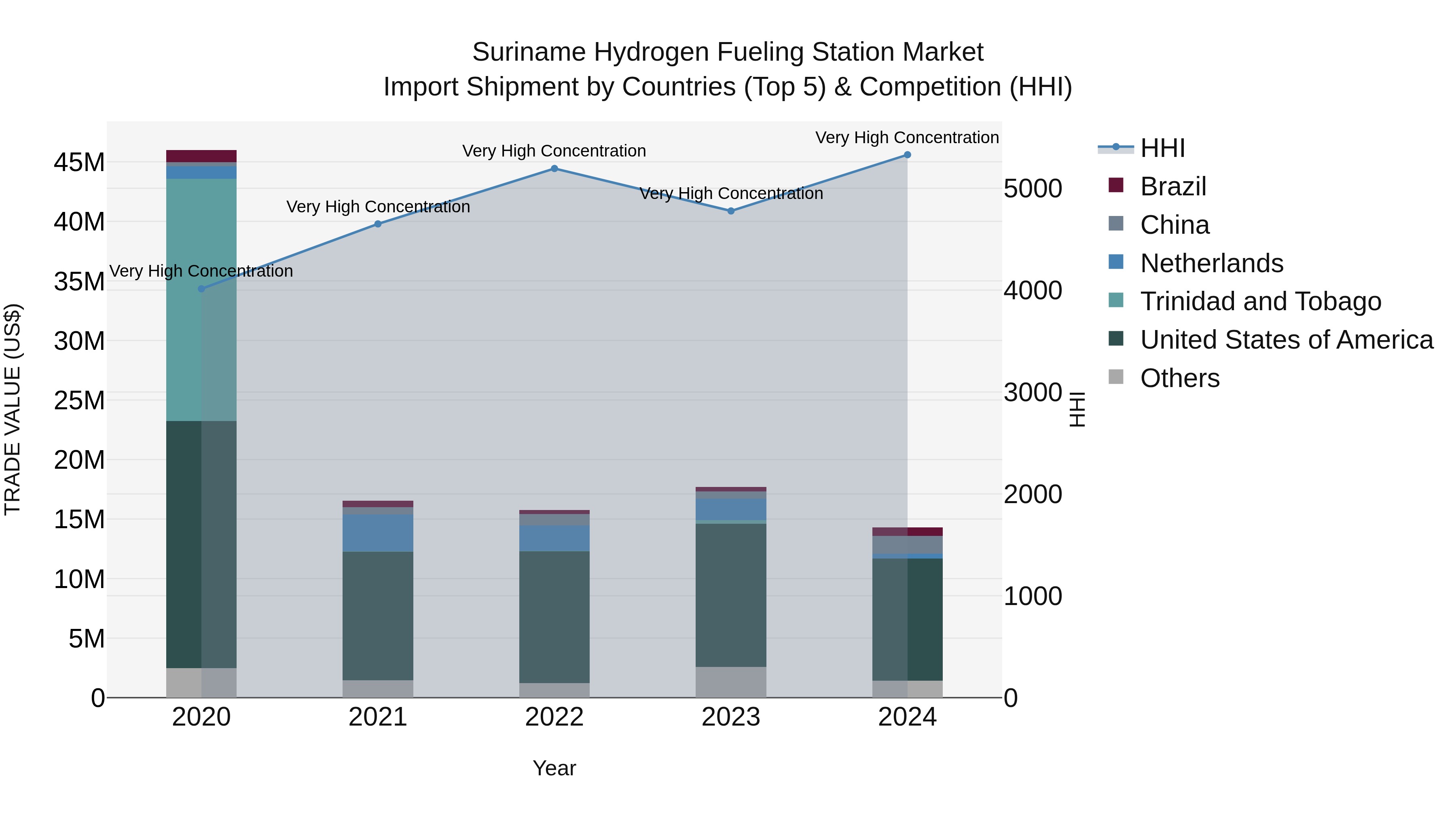Click Very High Concentration annotation above 2020
The width and height of the screenshot is (1456, 819).
click(x=201, y=271)
